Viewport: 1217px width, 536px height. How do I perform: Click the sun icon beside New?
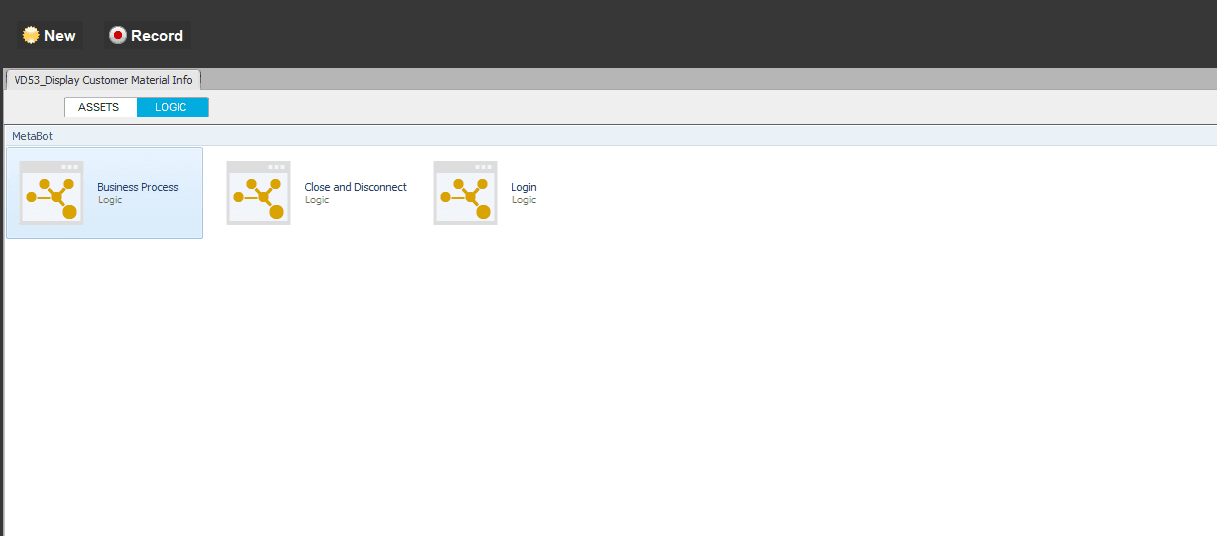31,35
